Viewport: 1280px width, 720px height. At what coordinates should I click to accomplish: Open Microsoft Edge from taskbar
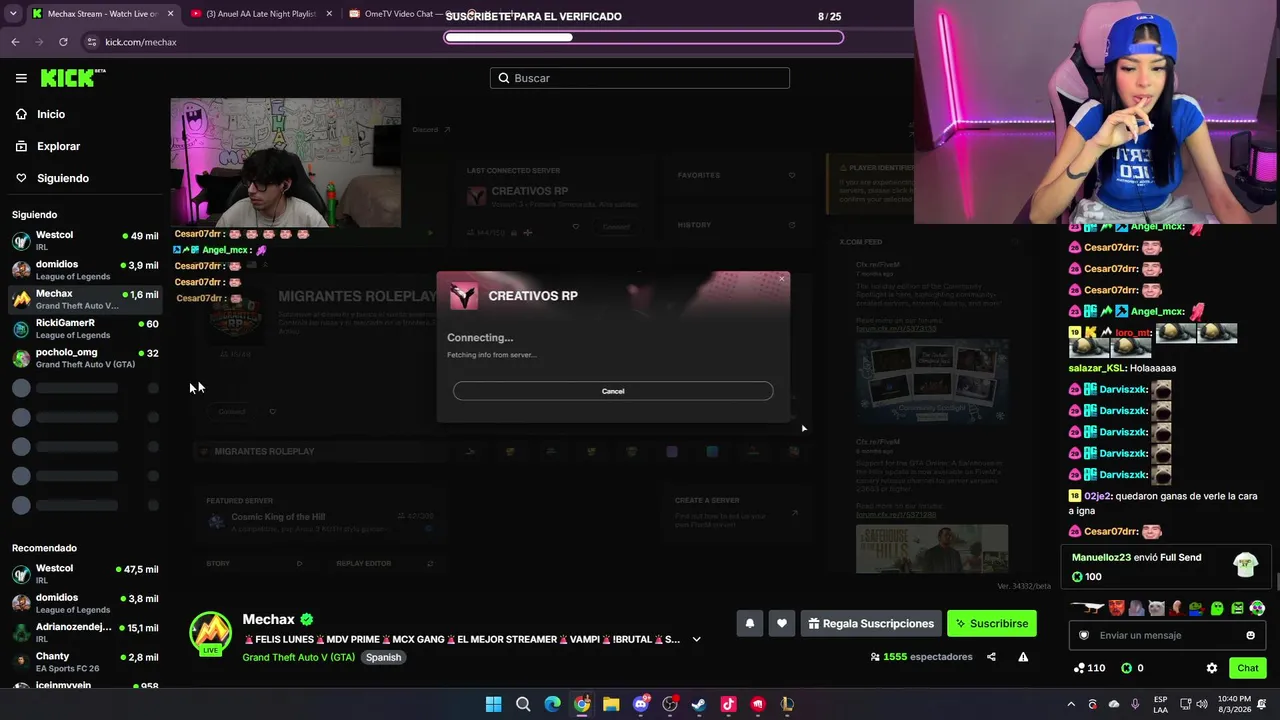point(552,704)
